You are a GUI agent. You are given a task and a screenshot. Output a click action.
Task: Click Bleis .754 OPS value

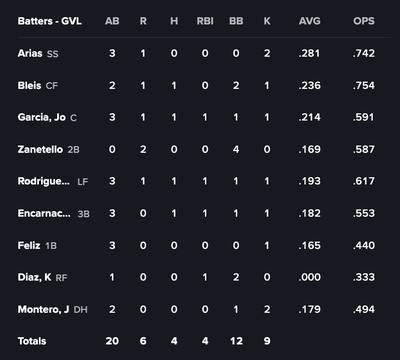[364, 85]
